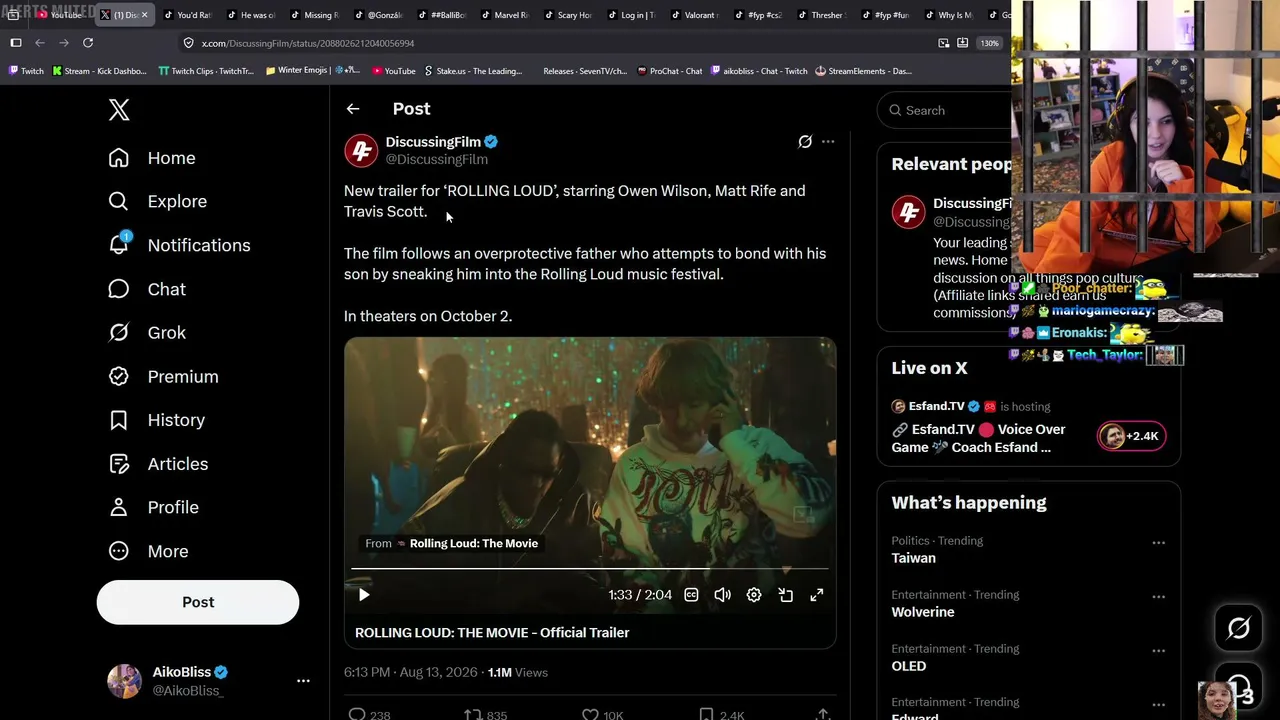This screenshot has height=720, width=1280.
Task: Click the X logo in the sidebar
Action: pos(119,110)
